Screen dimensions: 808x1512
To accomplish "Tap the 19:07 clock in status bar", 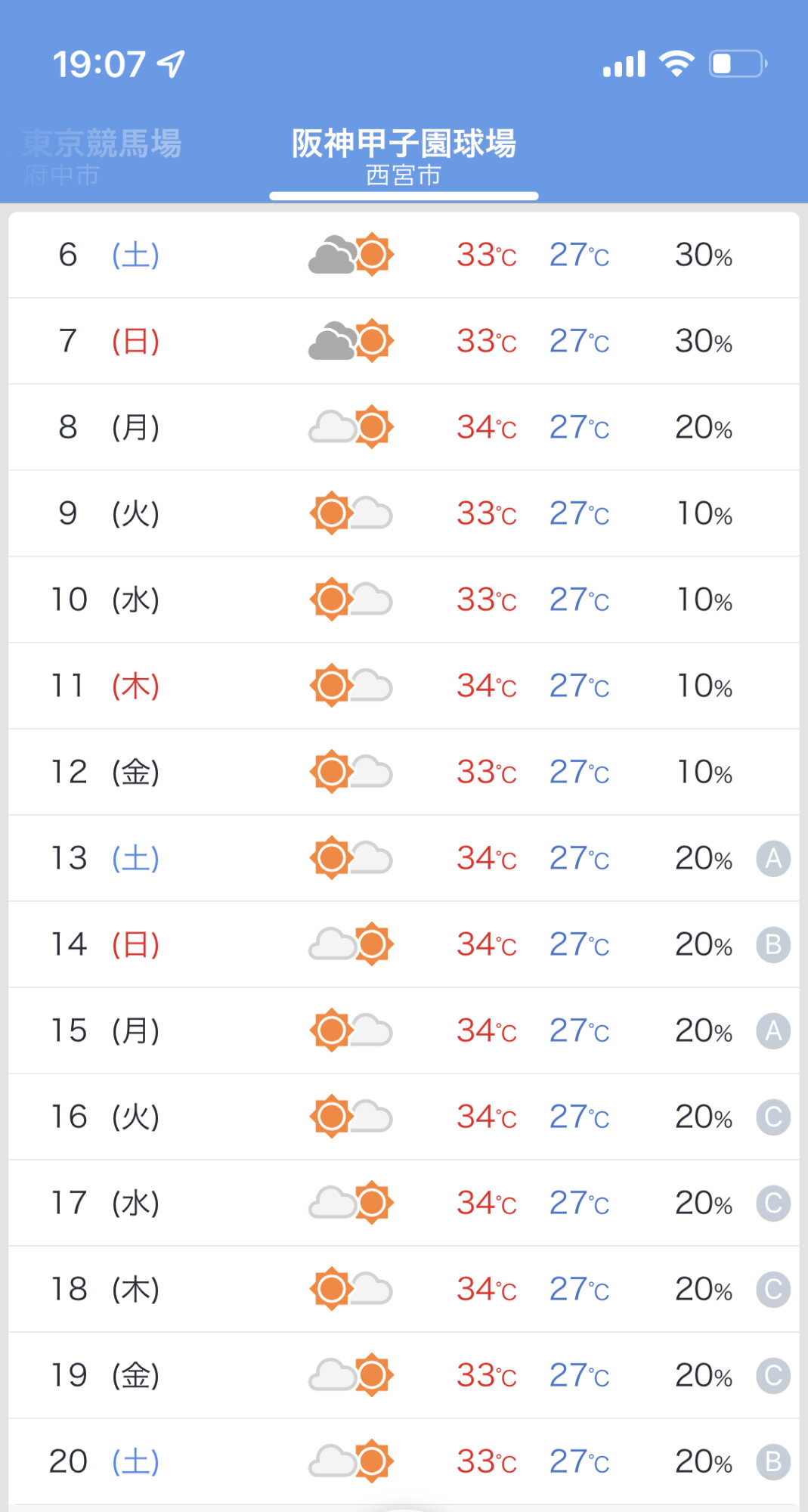I will pyautogui.click(x=99, y=64).
